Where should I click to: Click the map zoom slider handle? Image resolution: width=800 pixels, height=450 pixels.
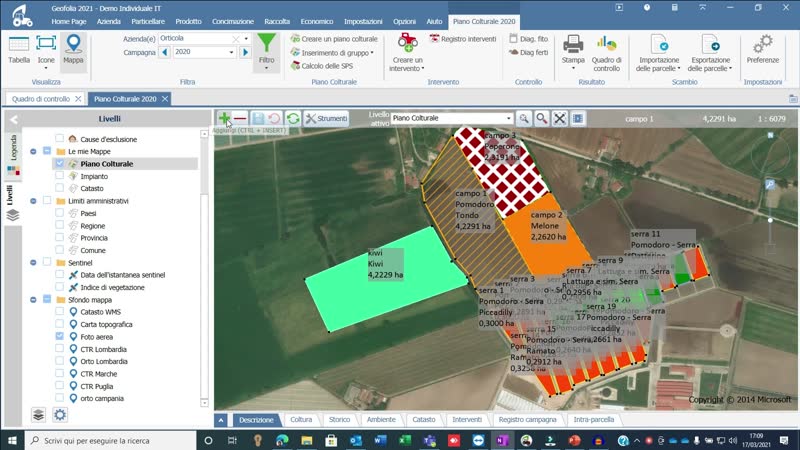click(x=770, y=220)
